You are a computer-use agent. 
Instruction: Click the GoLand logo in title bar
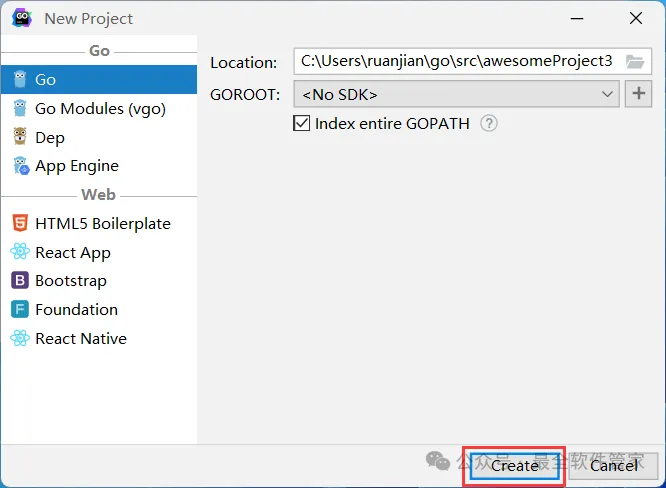(22, 18)
